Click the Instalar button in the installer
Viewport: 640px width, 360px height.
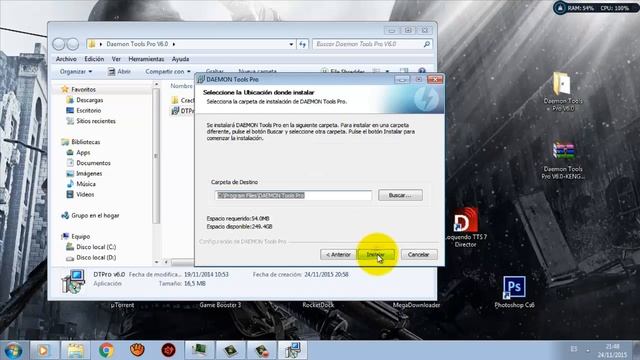(x=376, y=255)
